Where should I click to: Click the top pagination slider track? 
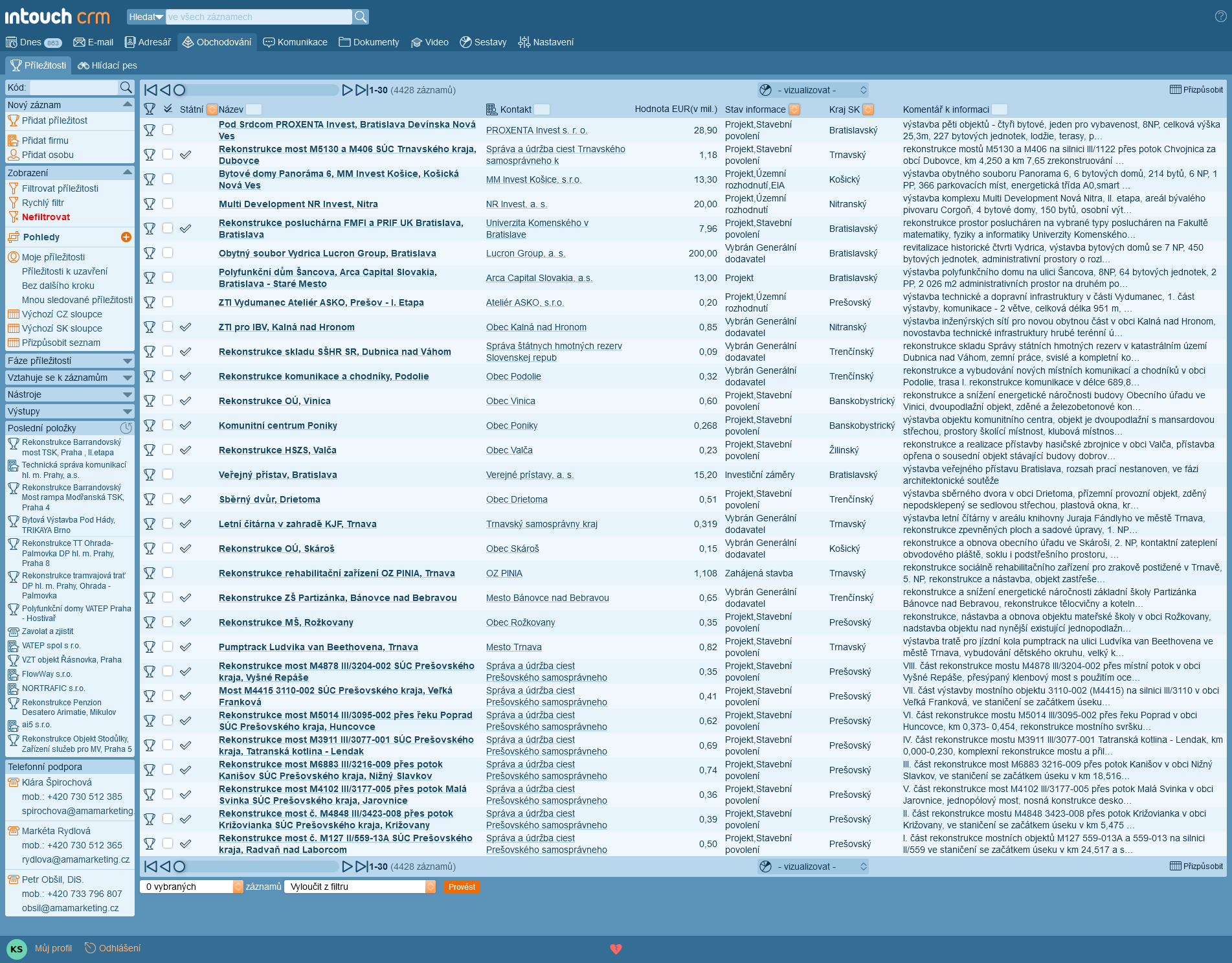click(x=259, y=90)
